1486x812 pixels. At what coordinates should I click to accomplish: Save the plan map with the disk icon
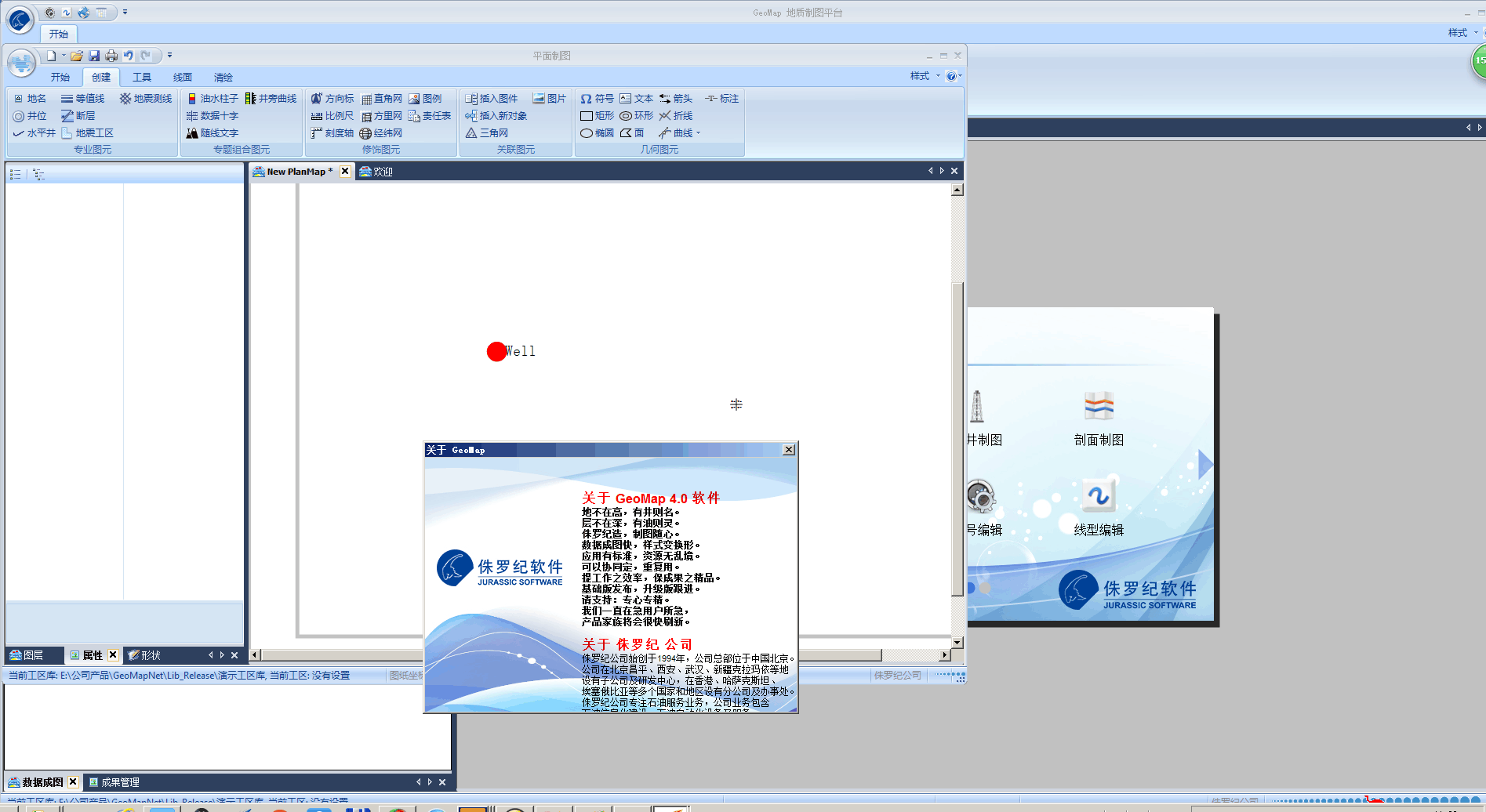(x=94, y=56)
